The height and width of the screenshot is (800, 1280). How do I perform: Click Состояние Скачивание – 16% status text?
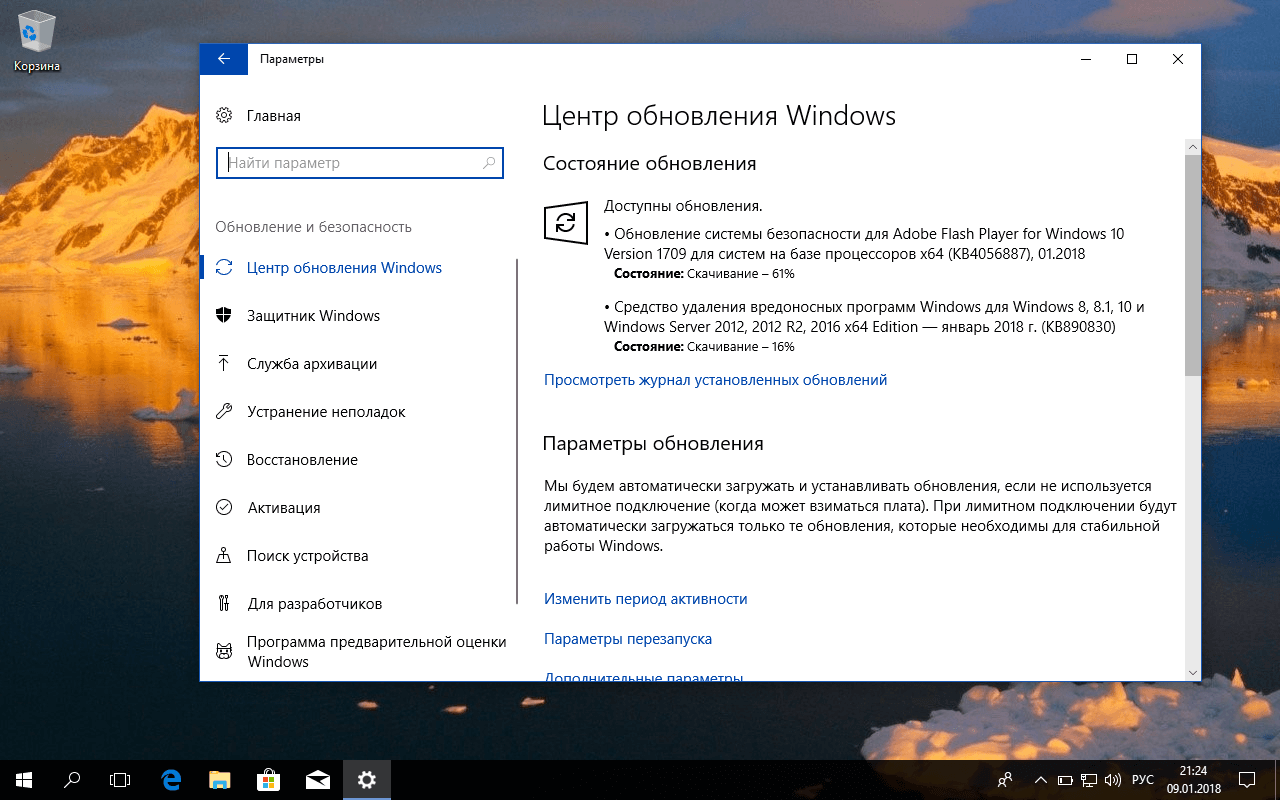(704, 347)
